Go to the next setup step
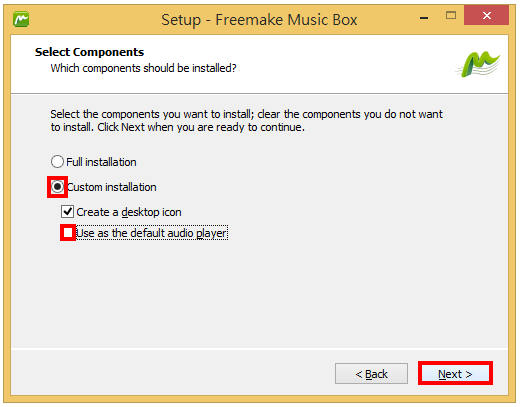This screenshot has width=526, height=407. tap(455, 373)
